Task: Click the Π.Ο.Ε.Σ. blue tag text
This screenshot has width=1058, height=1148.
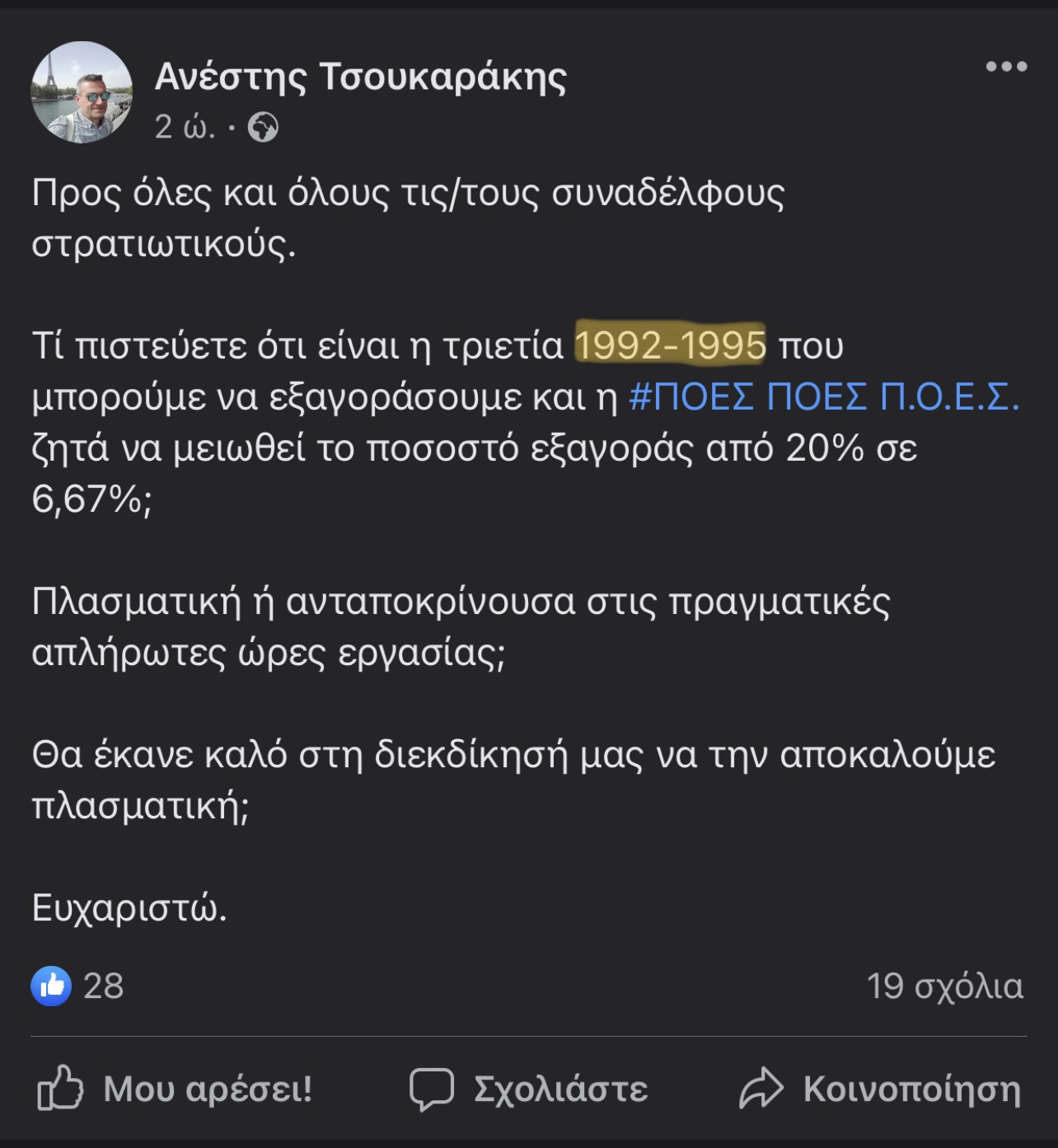Action: pyautogui.click(x=949, y=396)
